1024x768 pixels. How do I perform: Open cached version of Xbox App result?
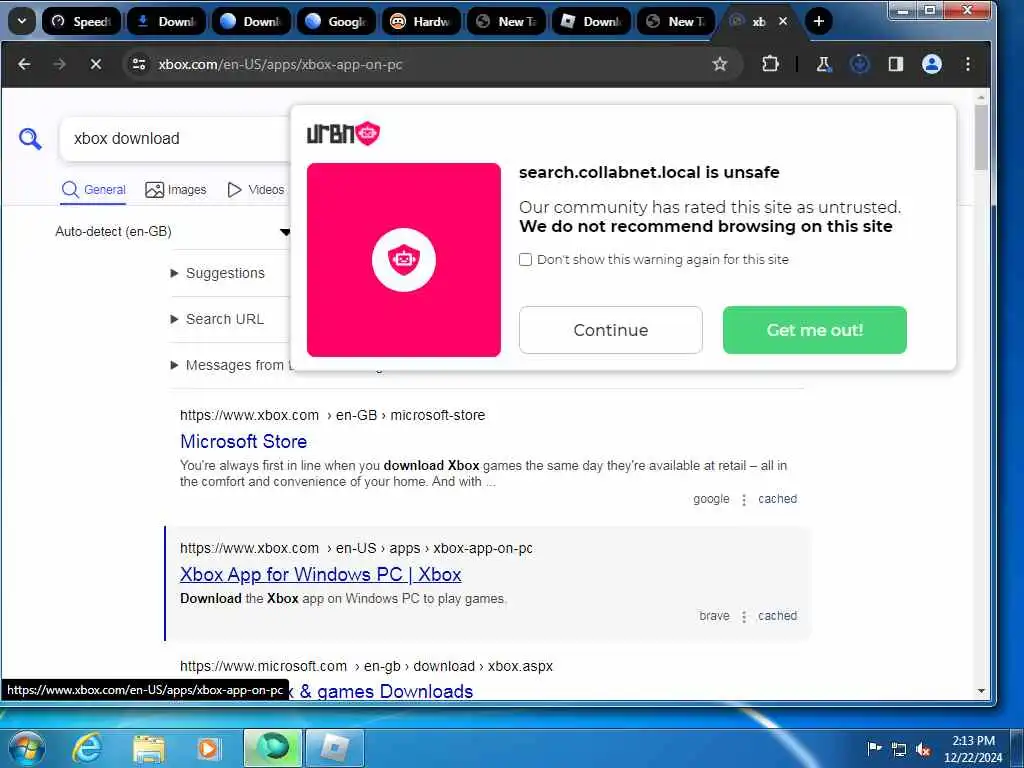[x=777, y=616]
